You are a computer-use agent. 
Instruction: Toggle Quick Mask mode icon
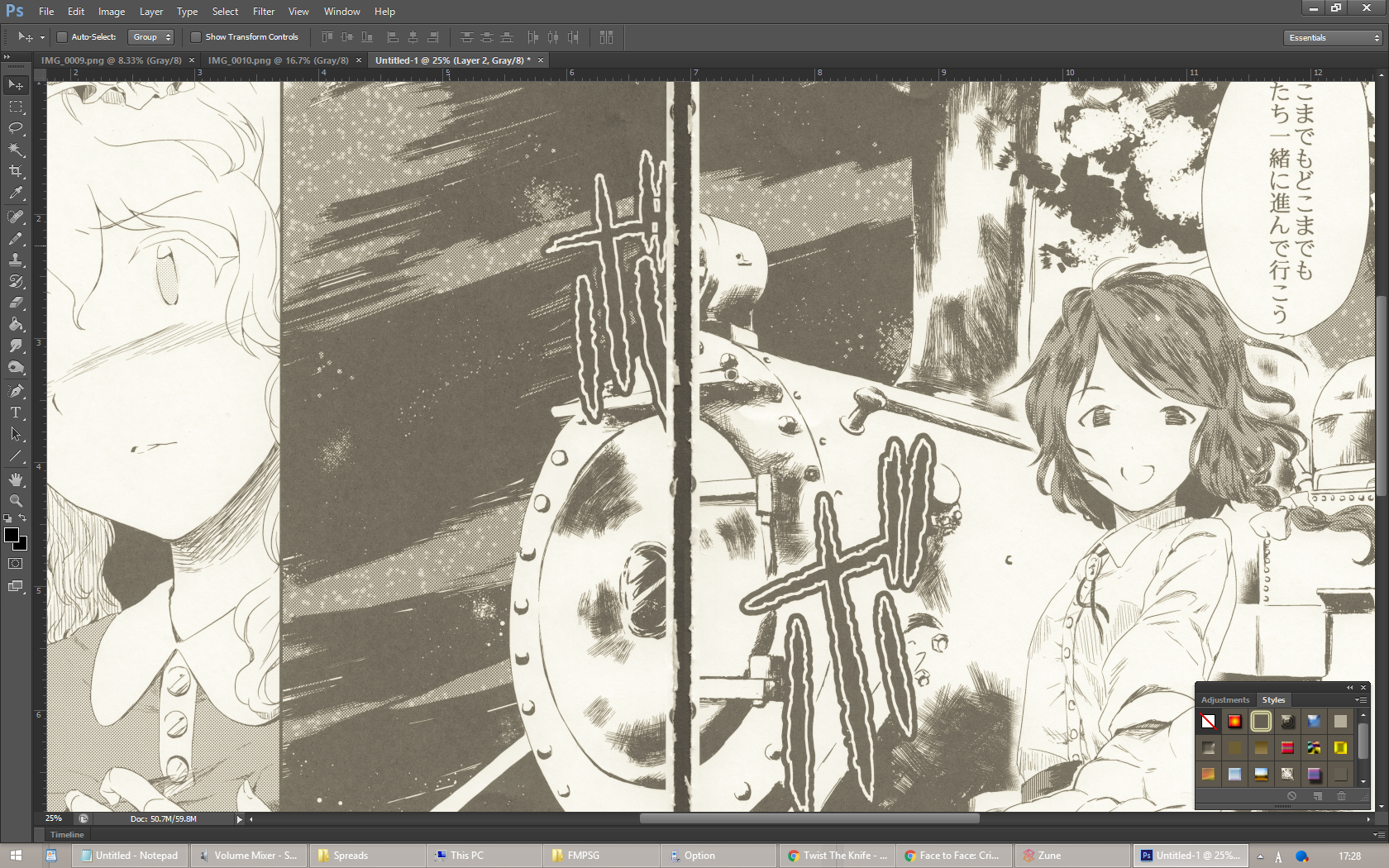pos(16,564)
